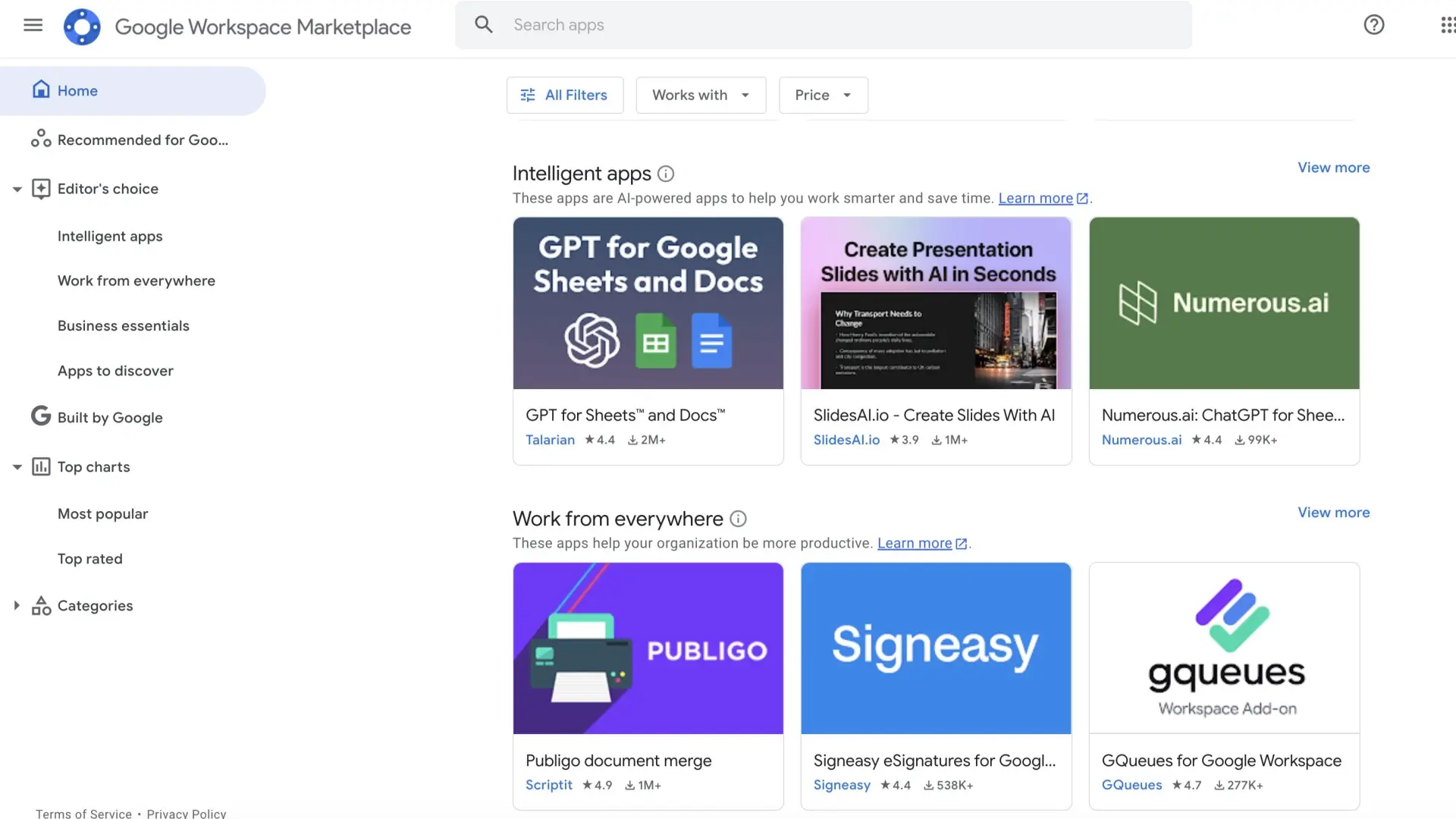Open the Numerous.ai app thumbnail

tap(1223, 303)
